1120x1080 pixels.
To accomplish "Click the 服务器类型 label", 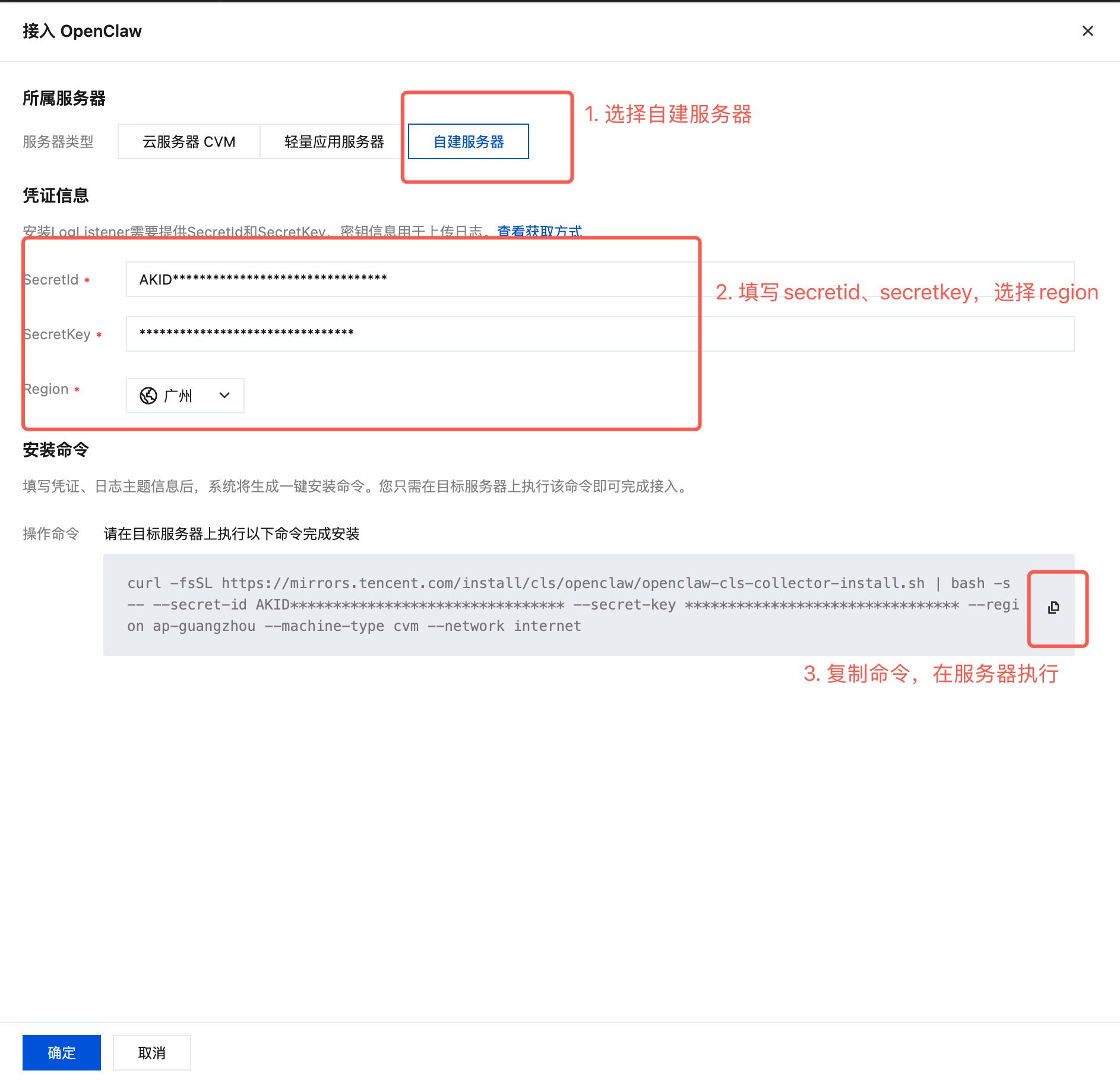I will click(x=58, y=142).
